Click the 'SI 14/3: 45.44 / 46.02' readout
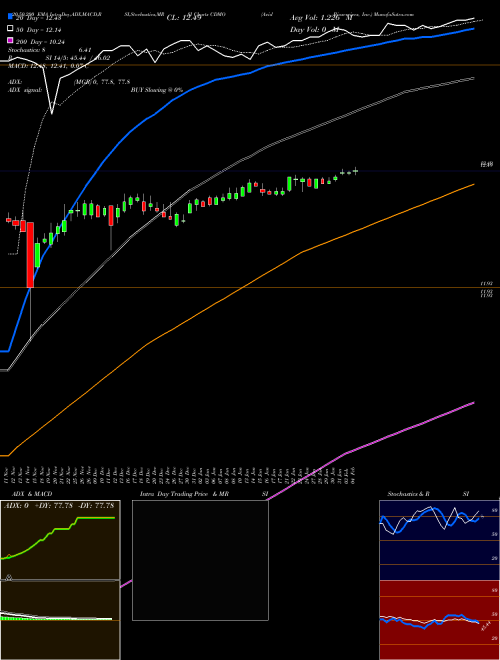This screenshot has width=500, height=660. (x=78, y=58)
